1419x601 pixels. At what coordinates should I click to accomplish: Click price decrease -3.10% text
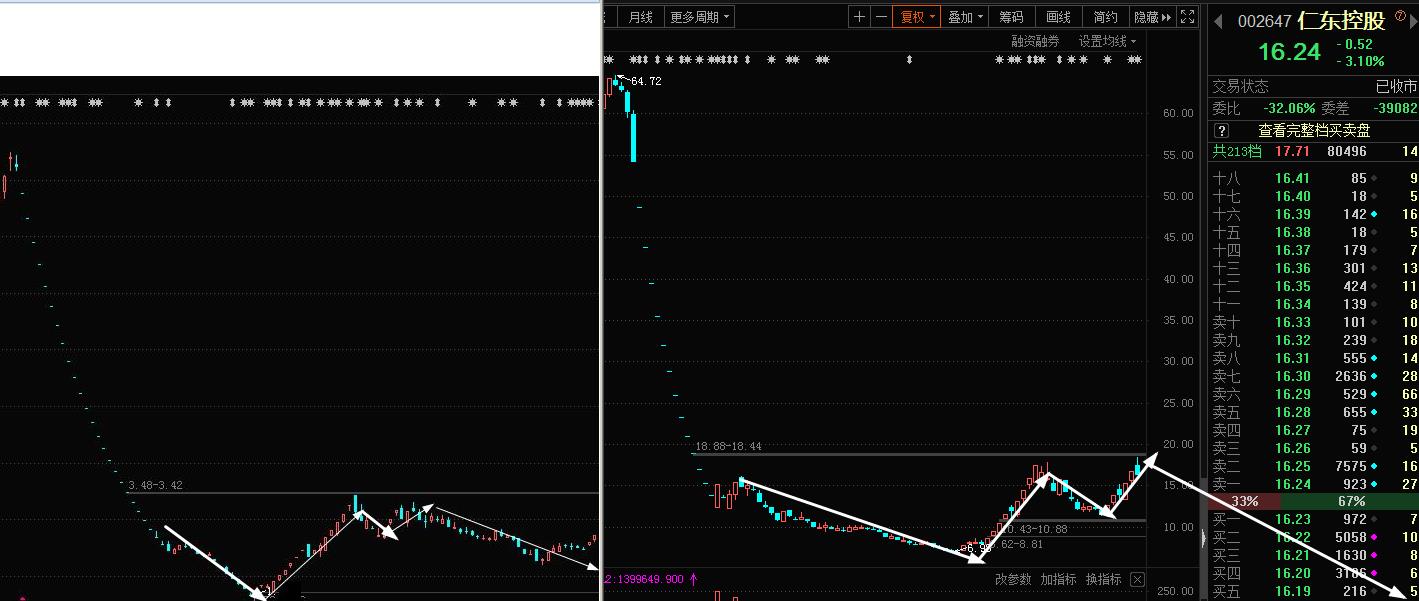[1359, 61]
